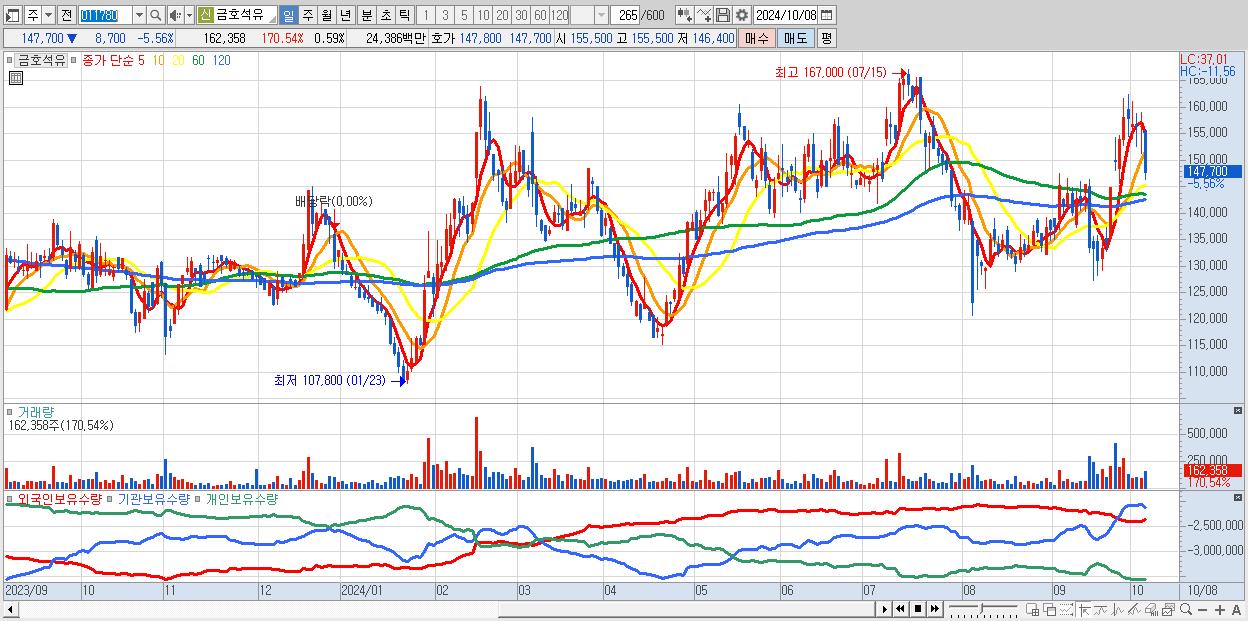Click the add line indicator icon

(704, 16)
